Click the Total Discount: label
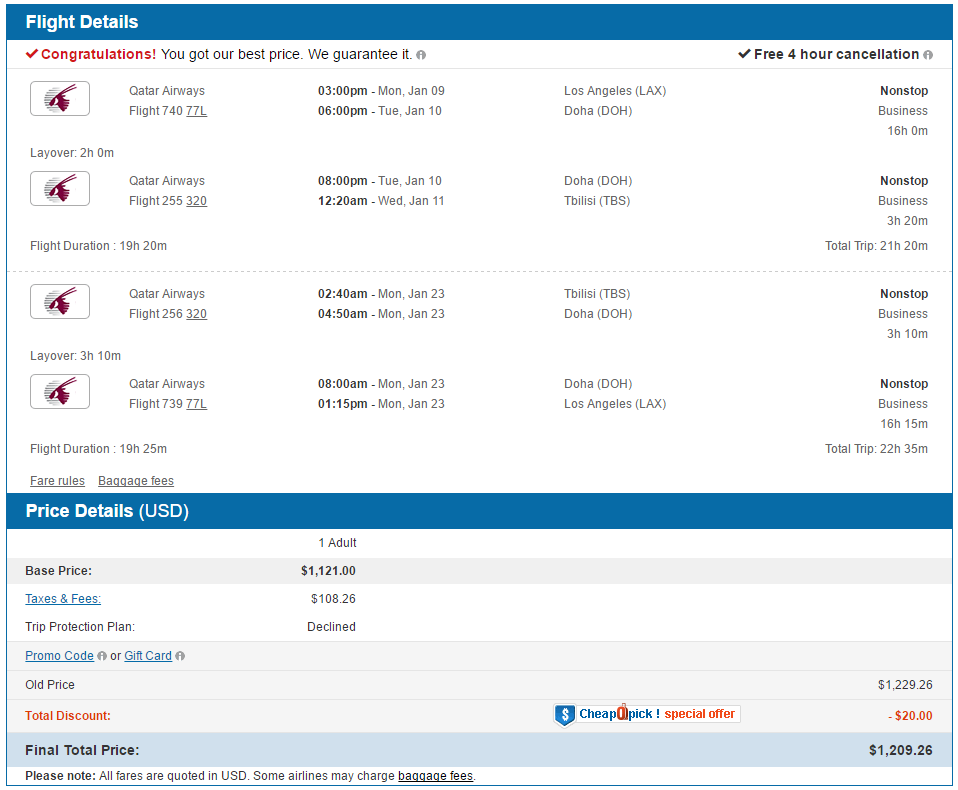The height and width of the screenshot is (790, 958). 68,715
